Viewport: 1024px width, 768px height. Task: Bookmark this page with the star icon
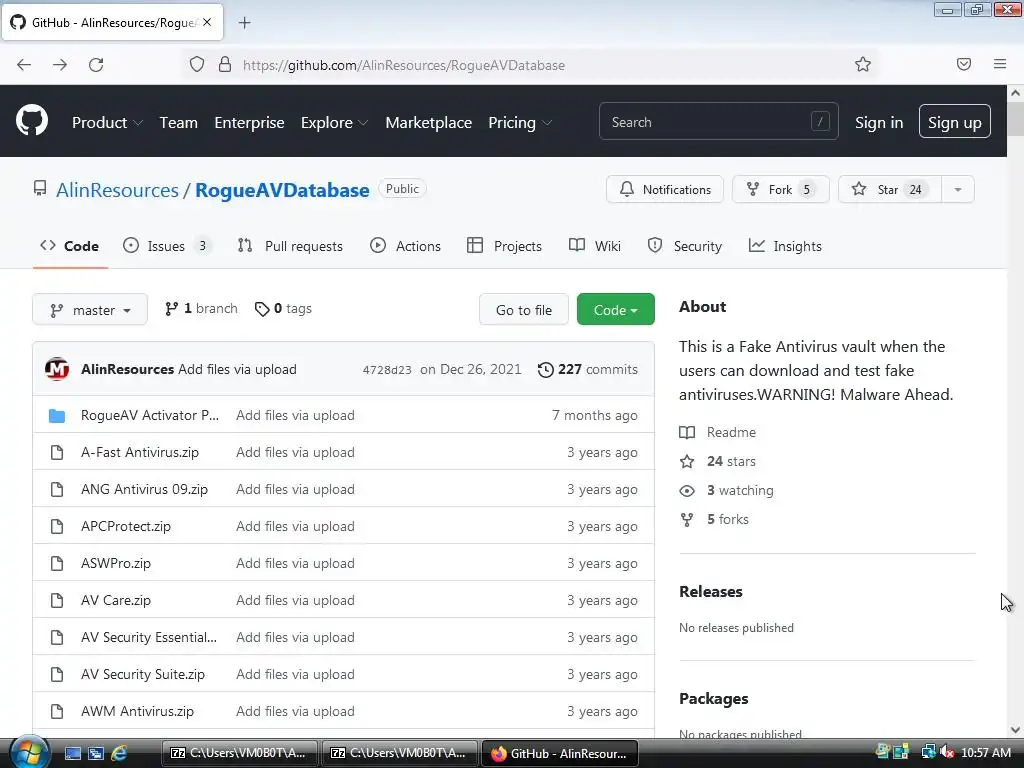tap(863, 64)
